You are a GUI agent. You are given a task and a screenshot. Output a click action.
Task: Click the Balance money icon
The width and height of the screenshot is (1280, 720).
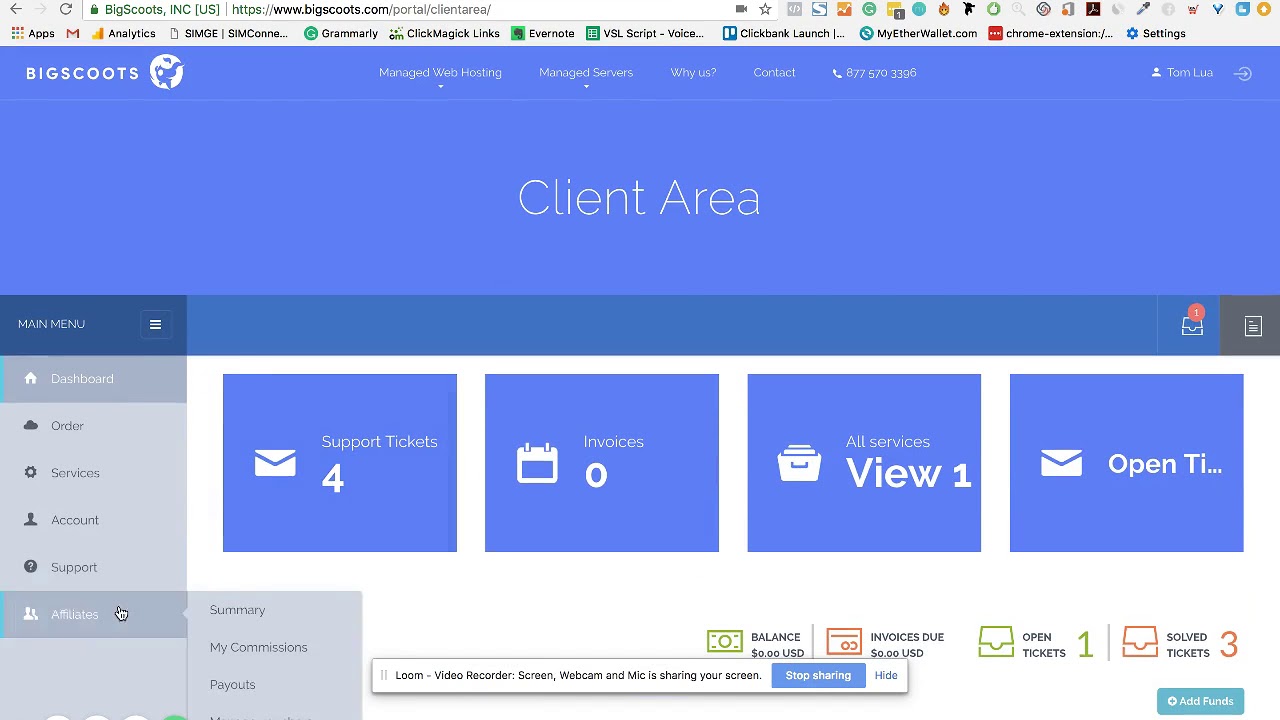click(x=725, y=641)
